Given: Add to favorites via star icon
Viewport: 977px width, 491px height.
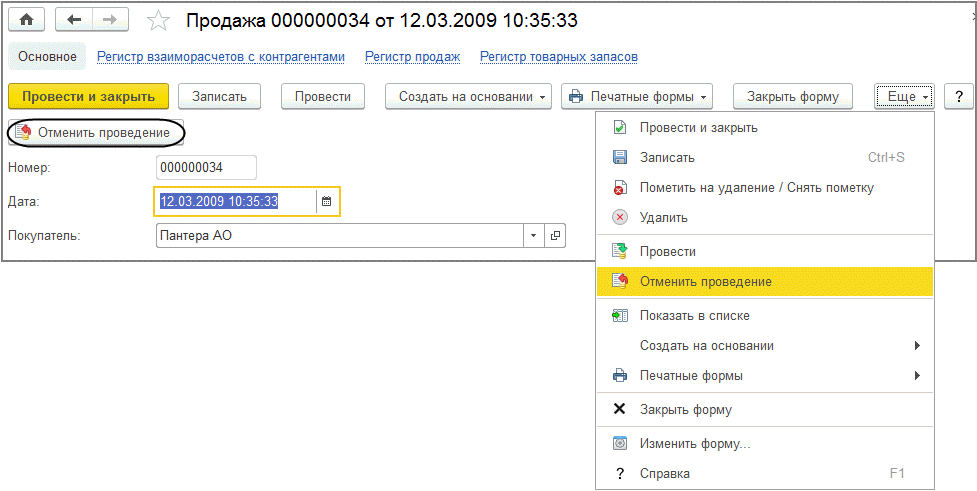Looking at the screenshot, I should pos(158,21).
